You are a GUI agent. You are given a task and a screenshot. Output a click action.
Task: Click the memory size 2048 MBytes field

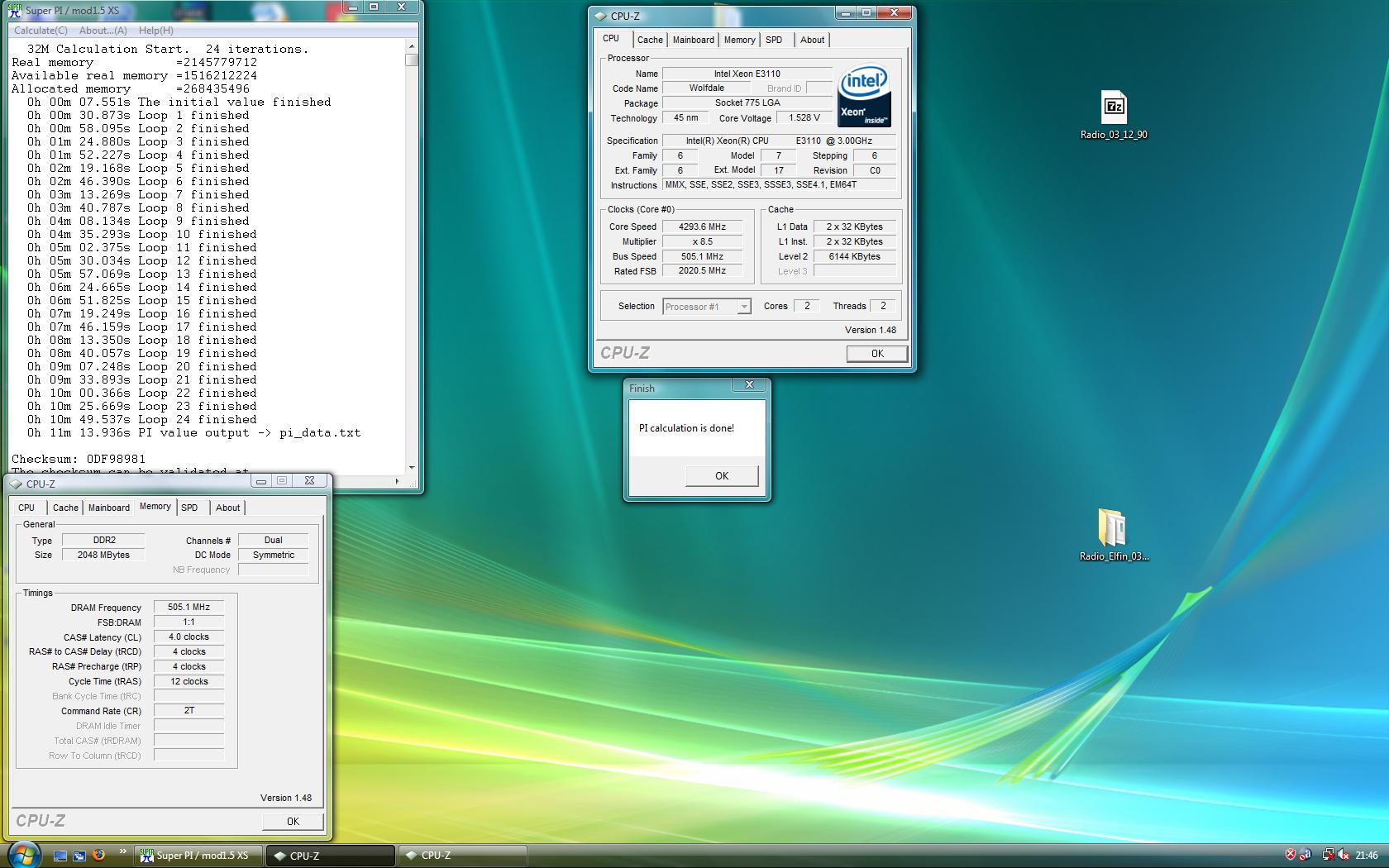coord(103,555)
